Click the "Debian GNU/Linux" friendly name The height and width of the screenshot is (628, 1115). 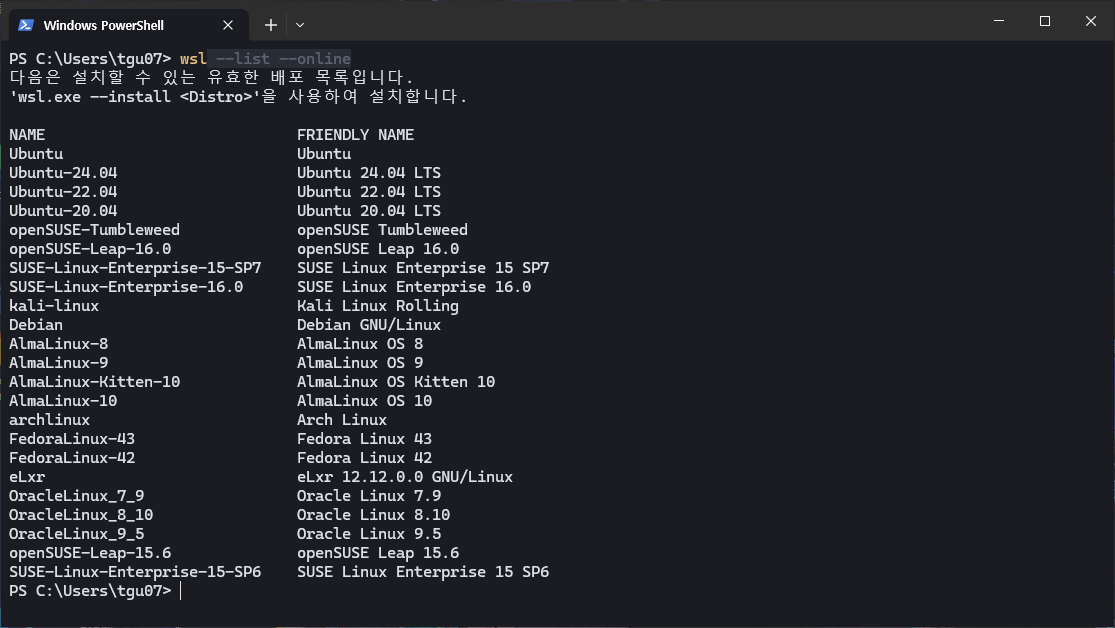368,325
